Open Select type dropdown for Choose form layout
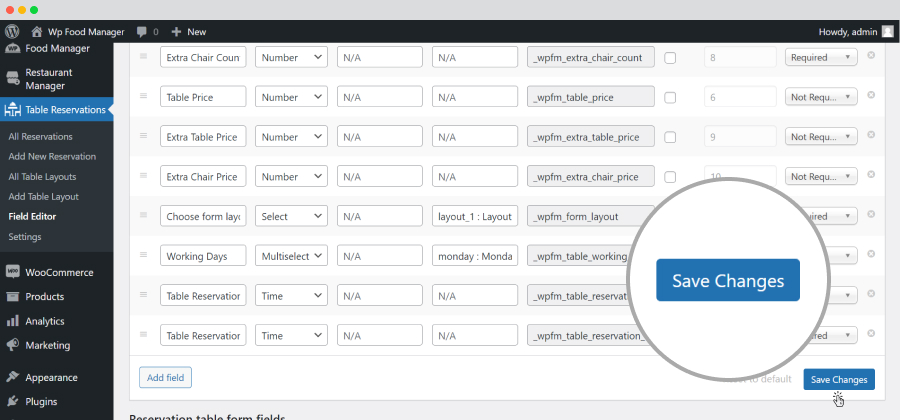The height and width of the screenshot is (420, 900). (292, 216)
